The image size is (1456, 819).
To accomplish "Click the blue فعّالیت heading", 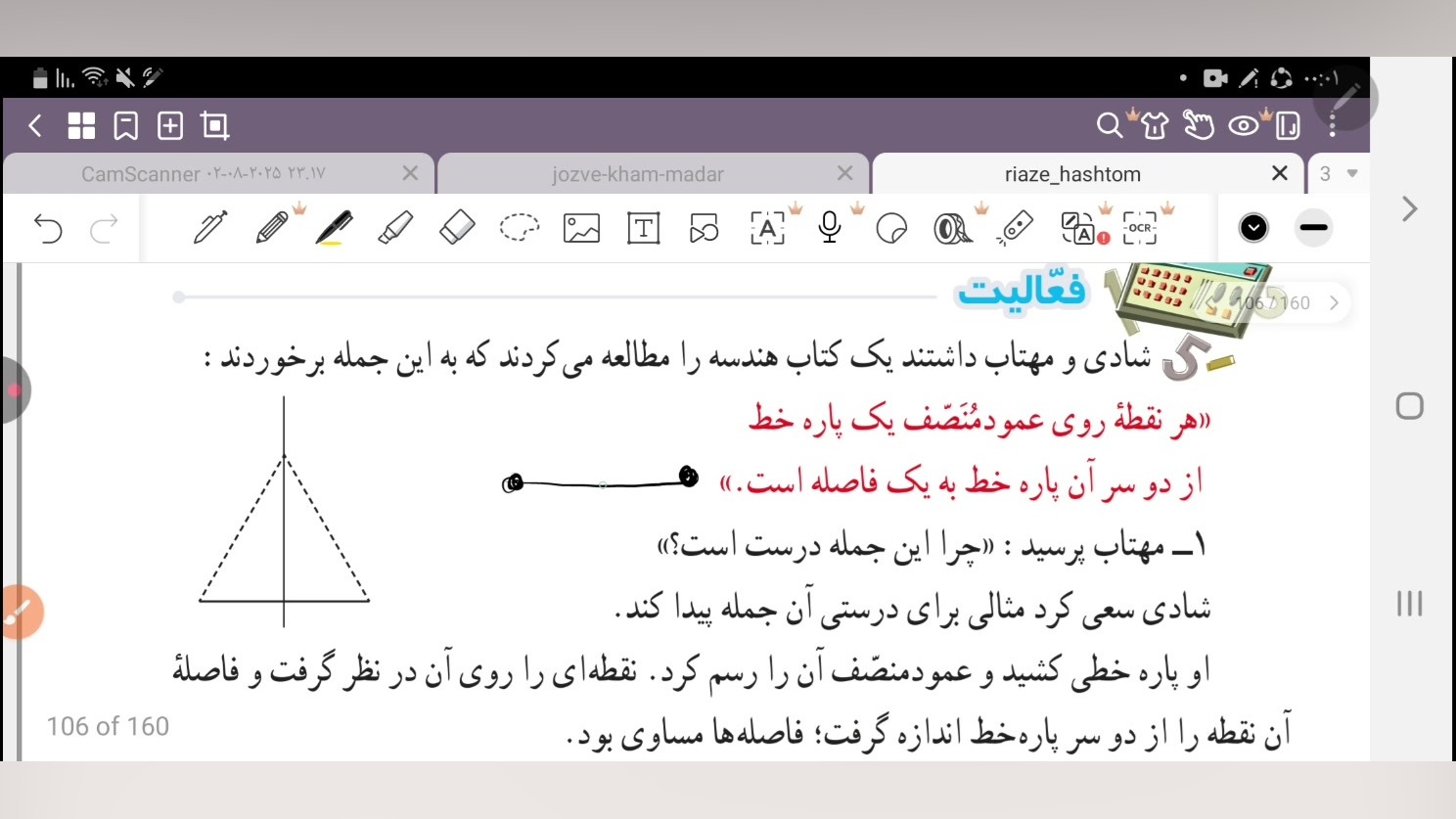I will 1022,292.
